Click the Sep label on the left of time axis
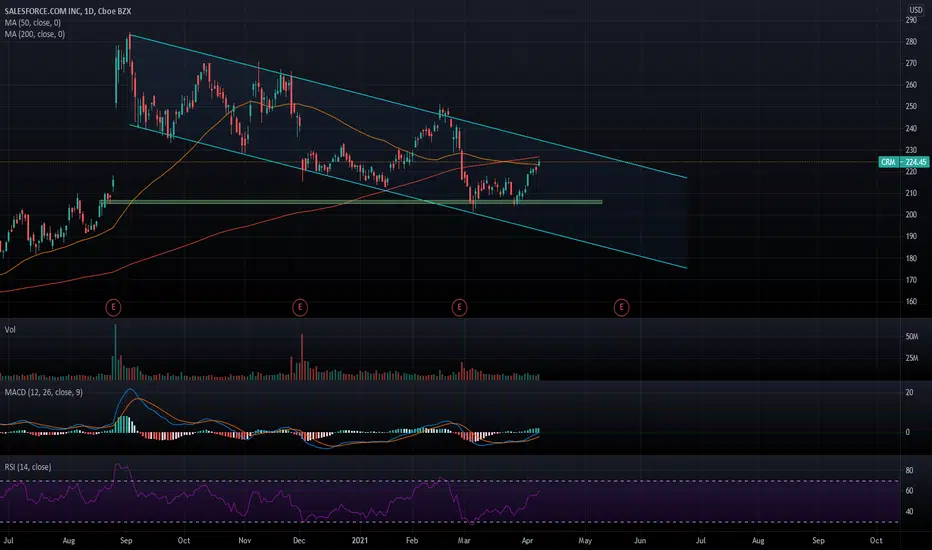Image resolution: width=932 pixels, height=550 pixels. pos(126,540)
